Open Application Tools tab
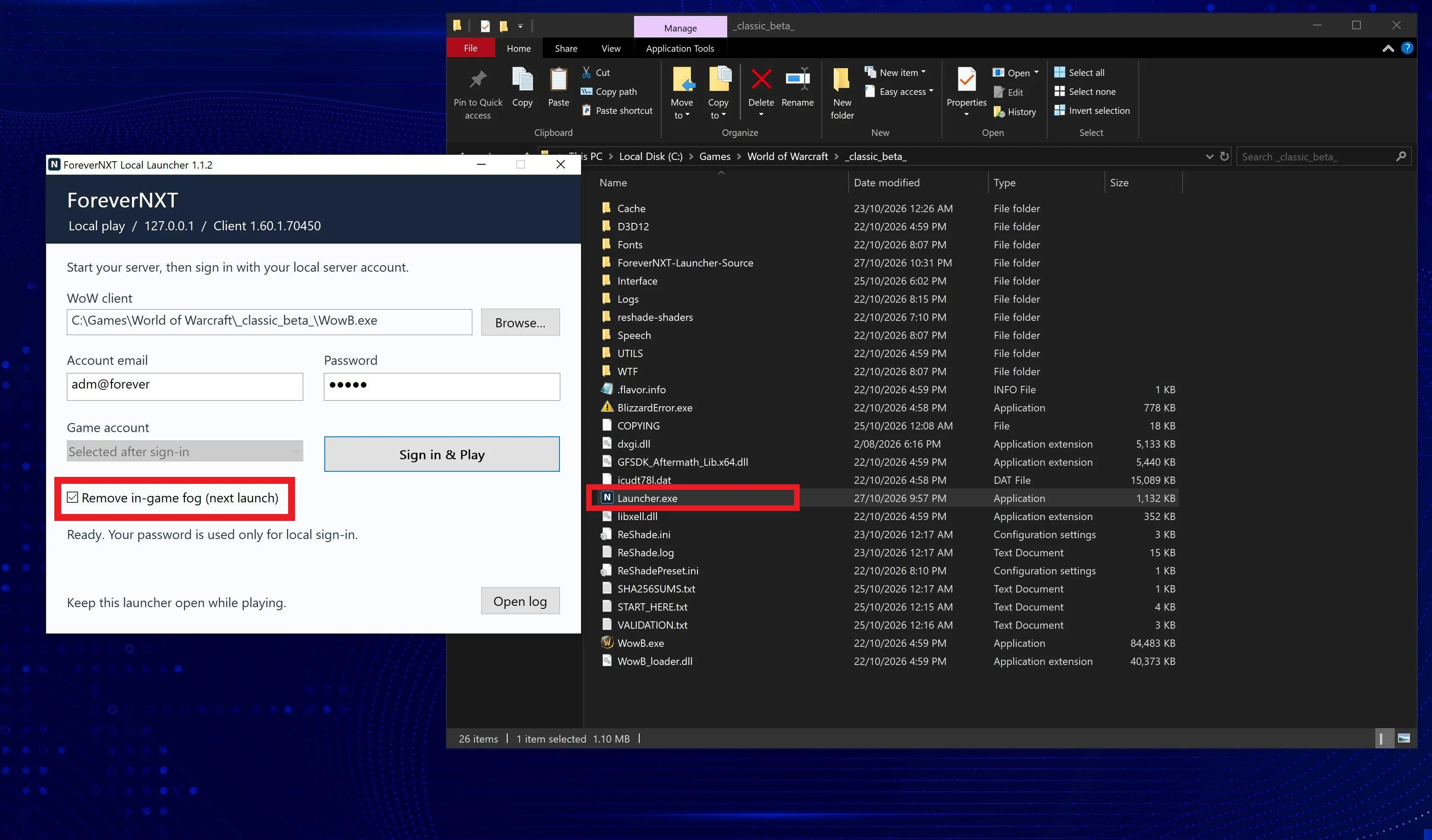The image size is (1432, 840). [680, 48]
